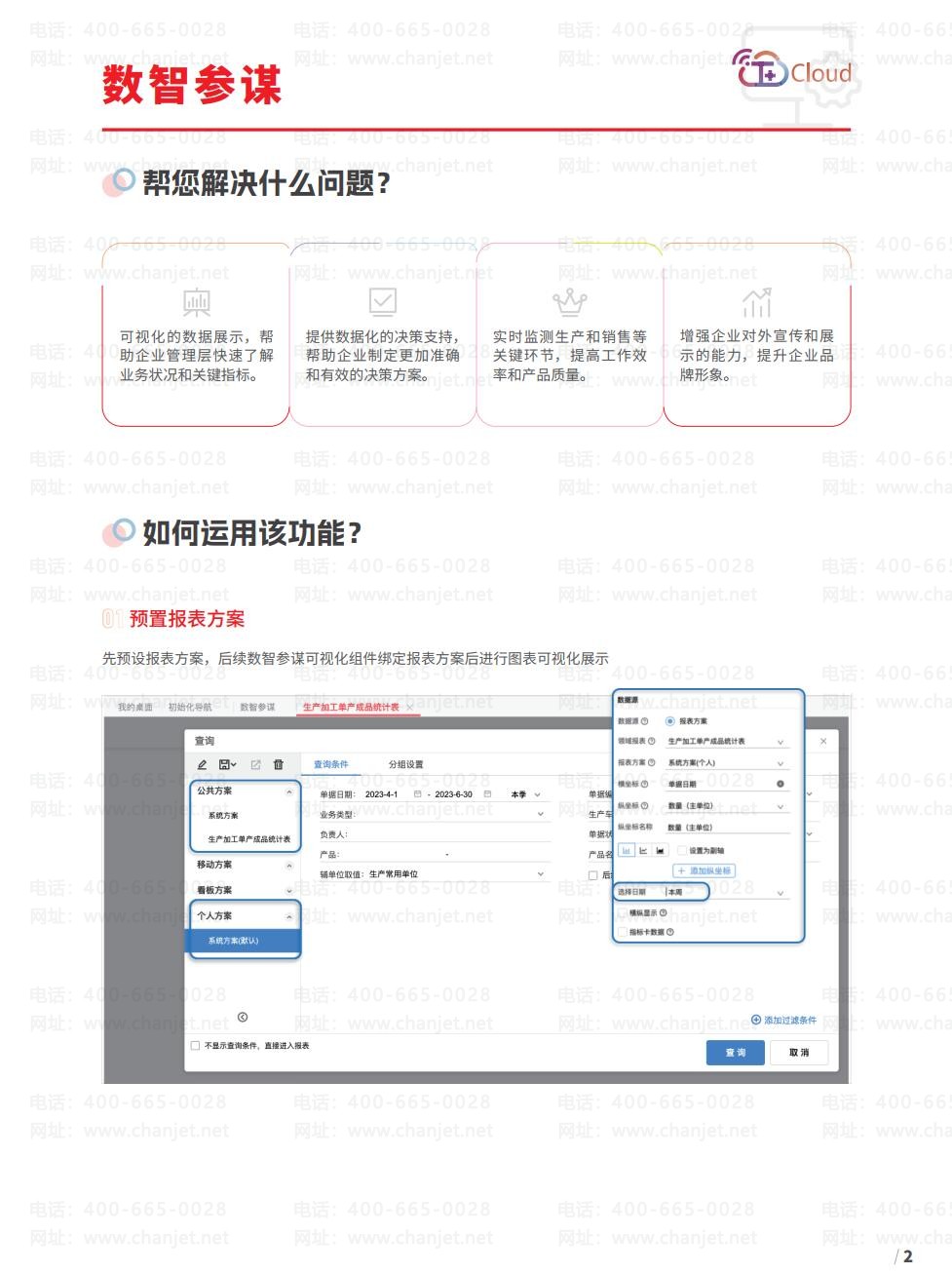Select the bar chart type icon

[x=626, y=850]
